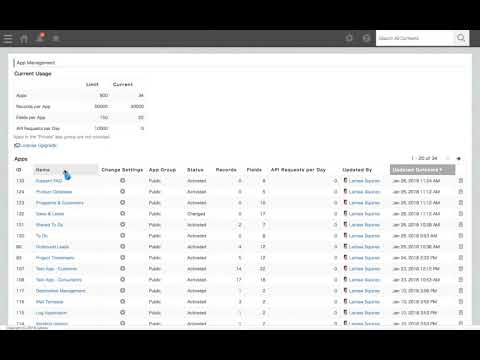Delete app 133 with trash icon
The image size is (480, 360).
point(461,180)
